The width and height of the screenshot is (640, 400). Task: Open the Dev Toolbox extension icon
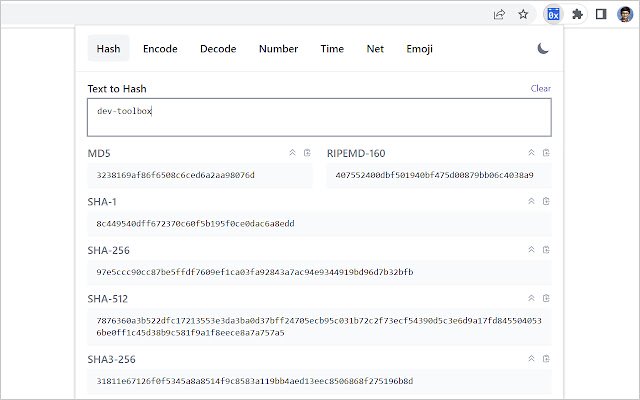pyautogui.click(x=553, y=15)
